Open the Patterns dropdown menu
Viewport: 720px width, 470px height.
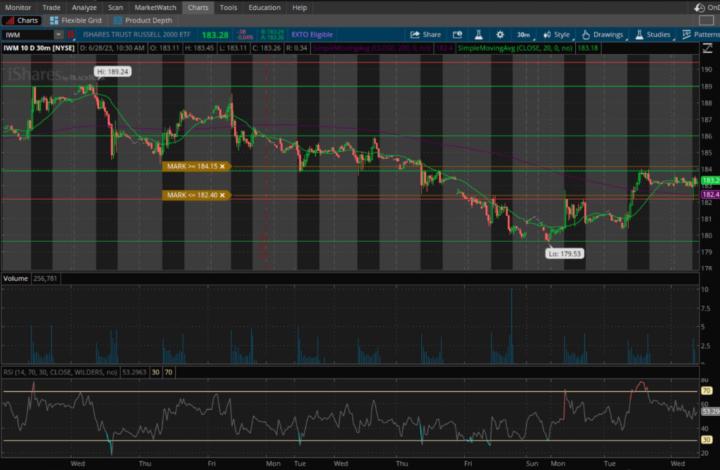[x=701, y=34]
